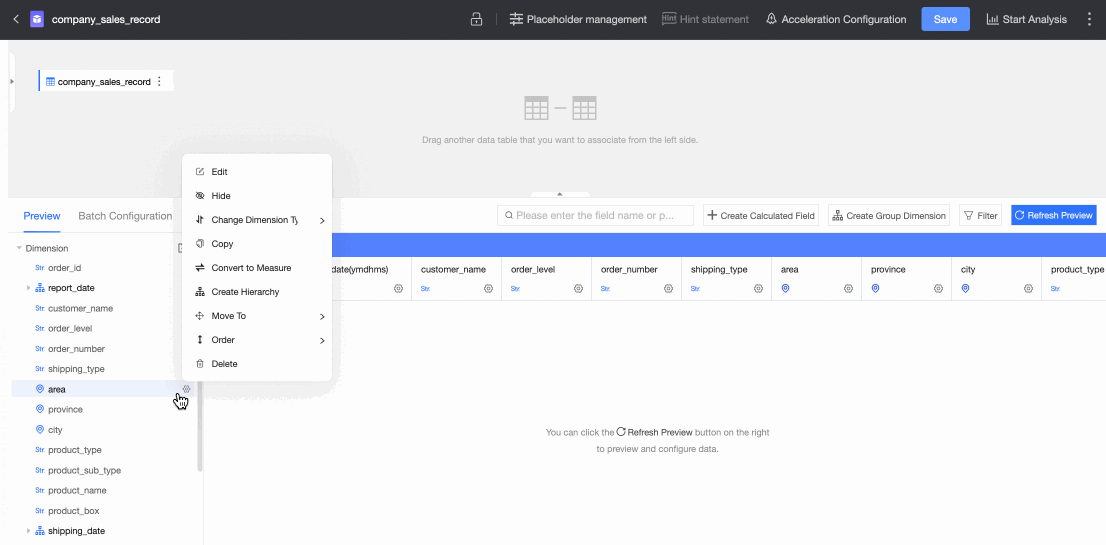Expand the shipping_date hierarchy
Screen dimensions: 1106x545
coord(28,530)
